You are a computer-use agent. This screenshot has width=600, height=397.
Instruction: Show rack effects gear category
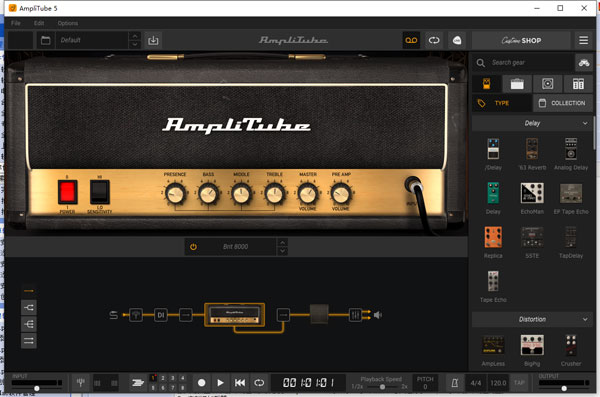click(578, 83)
